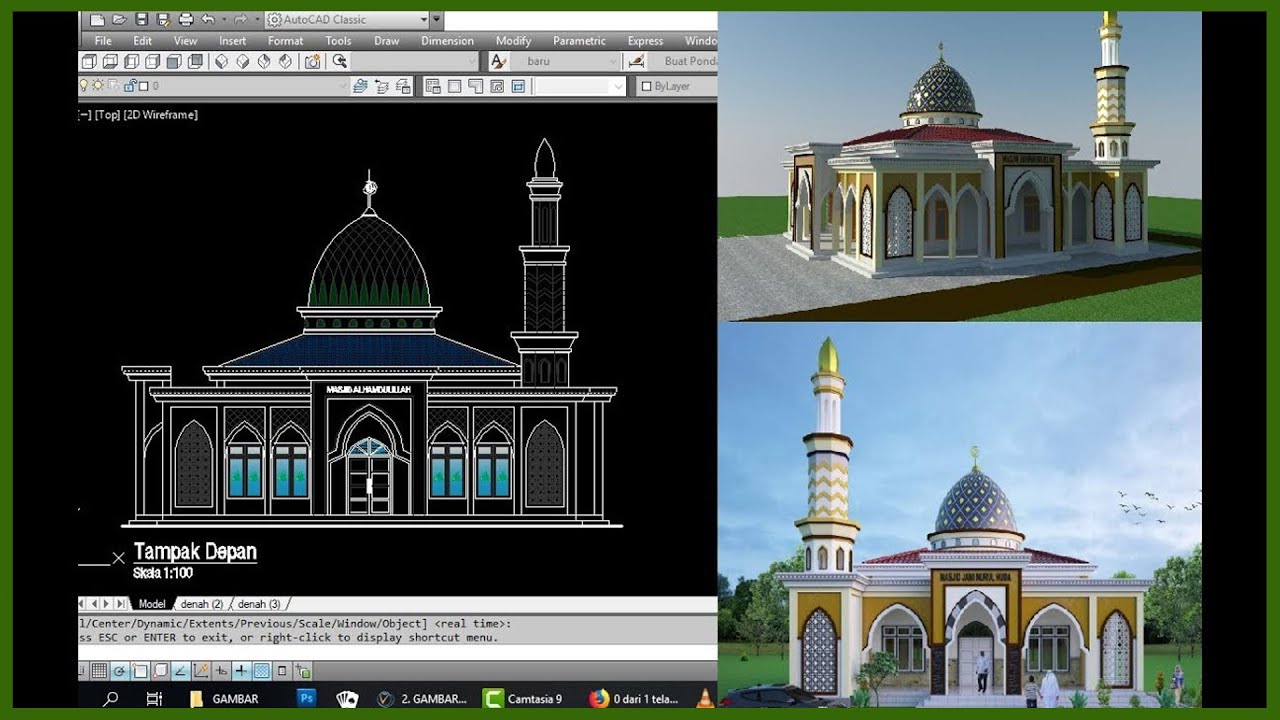Select the 2D Wireframe visual style cube icon

tap(89, 61)
